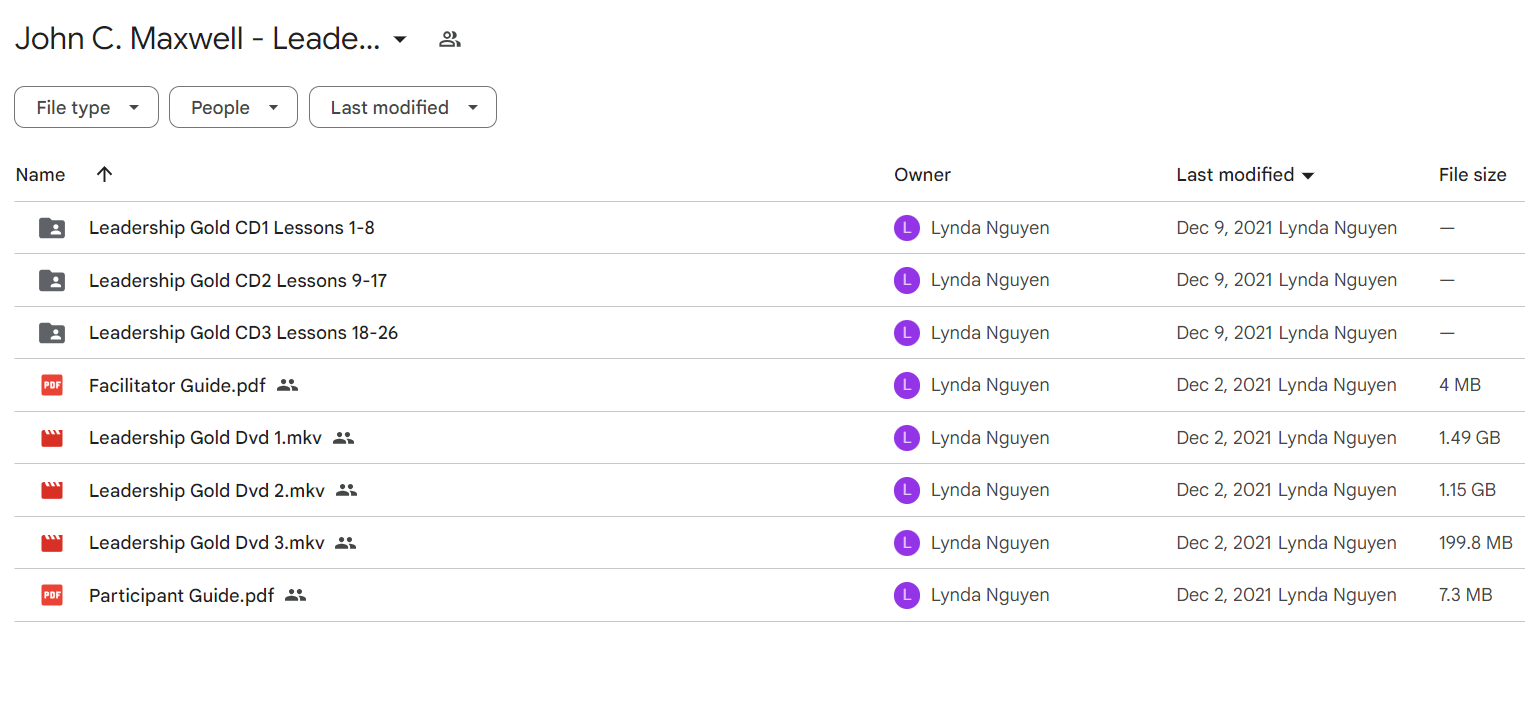Viewport: 1525px width, 704px height.
Task: Click the shared folder icon for Leadership Gold CD1
Action: point(52,228)
